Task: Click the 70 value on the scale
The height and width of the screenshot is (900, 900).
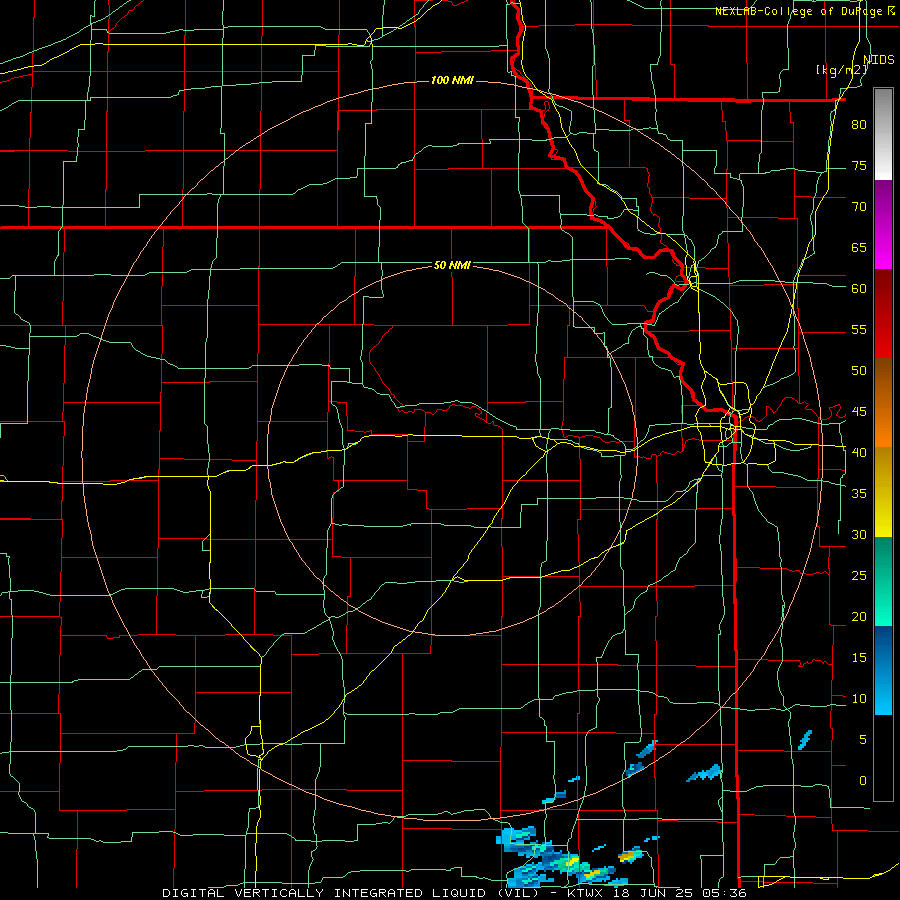Action: click(859, 207)
